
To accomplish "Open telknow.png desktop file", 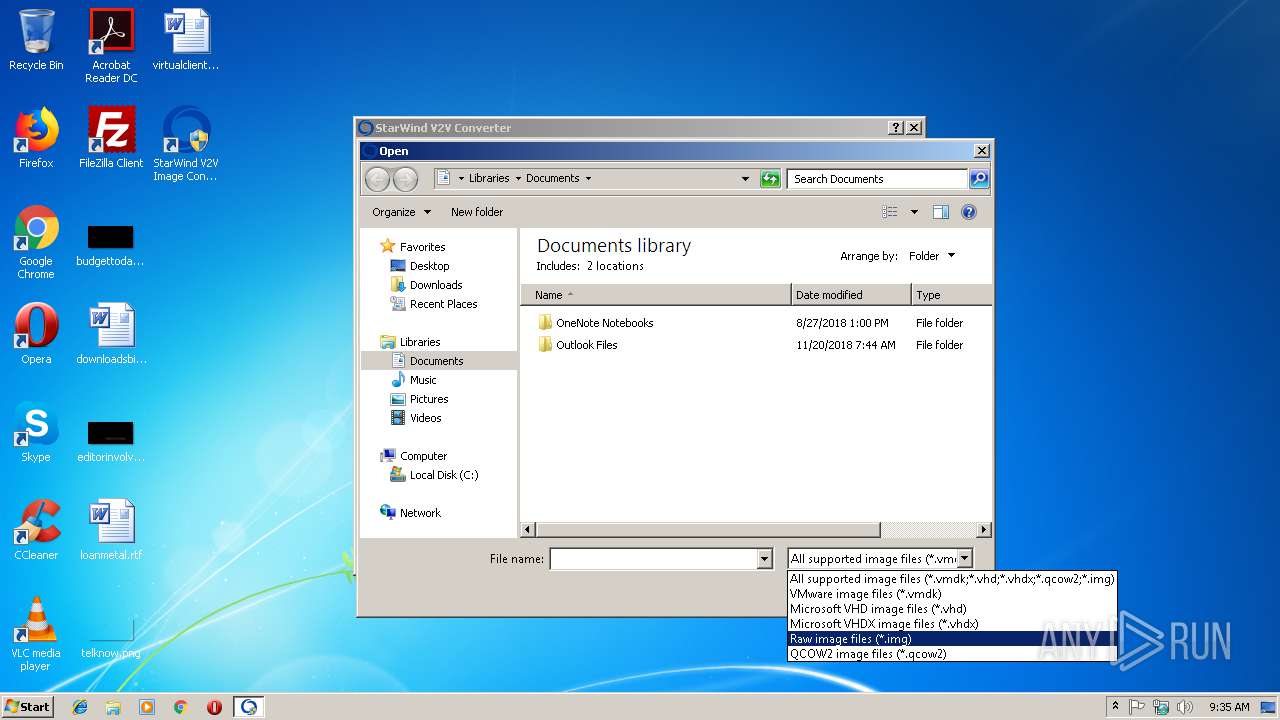I will [111, 637].
